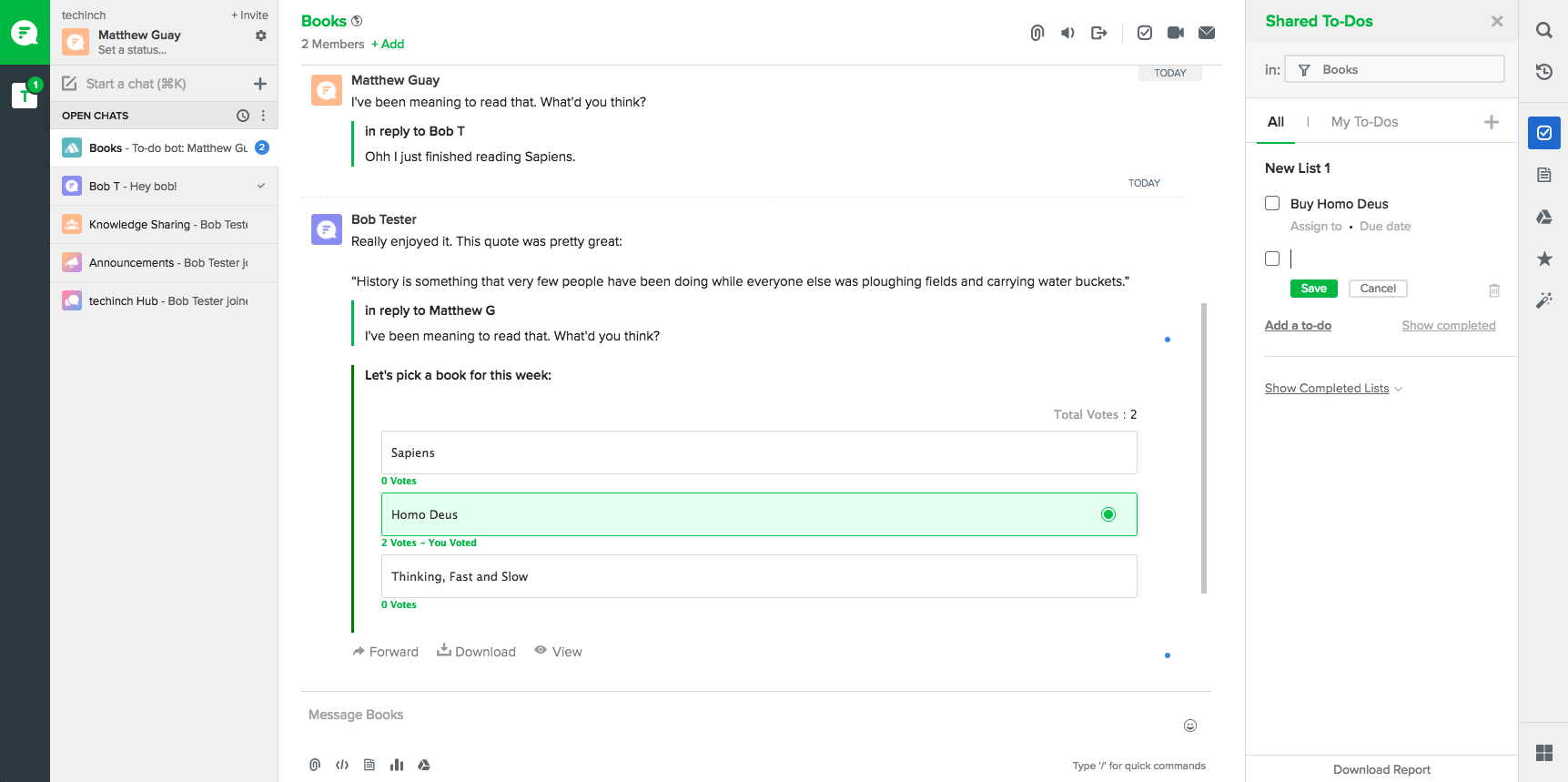Click the video call camera icon
Screen dimensions: 1568x782
[x=1175, y=33]
